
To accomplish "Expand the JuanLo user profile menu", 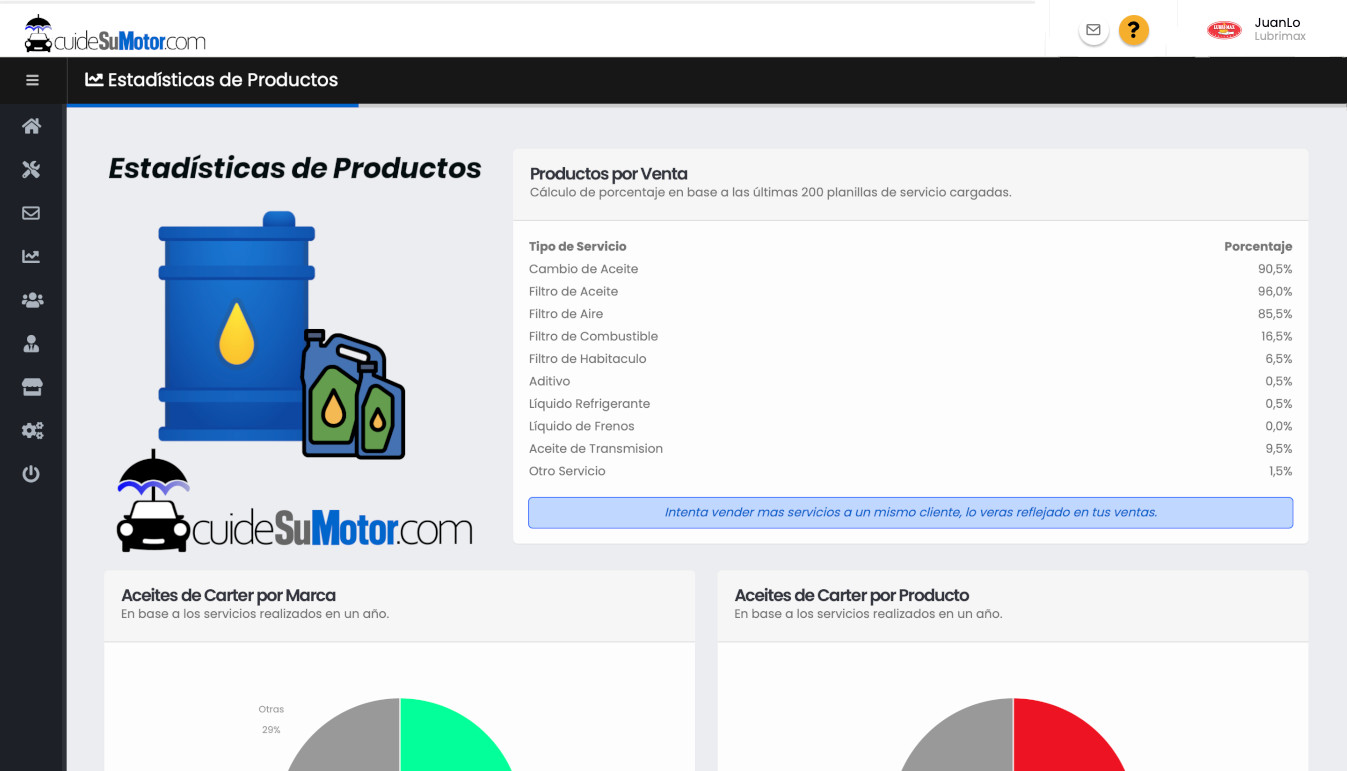I will click(x=1278, y=29).
